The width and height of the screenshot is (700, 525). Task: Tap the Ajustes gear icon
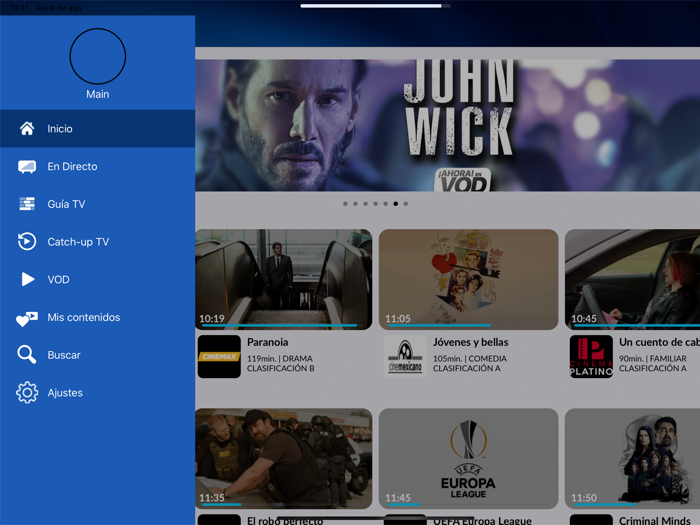click(27, 393)
